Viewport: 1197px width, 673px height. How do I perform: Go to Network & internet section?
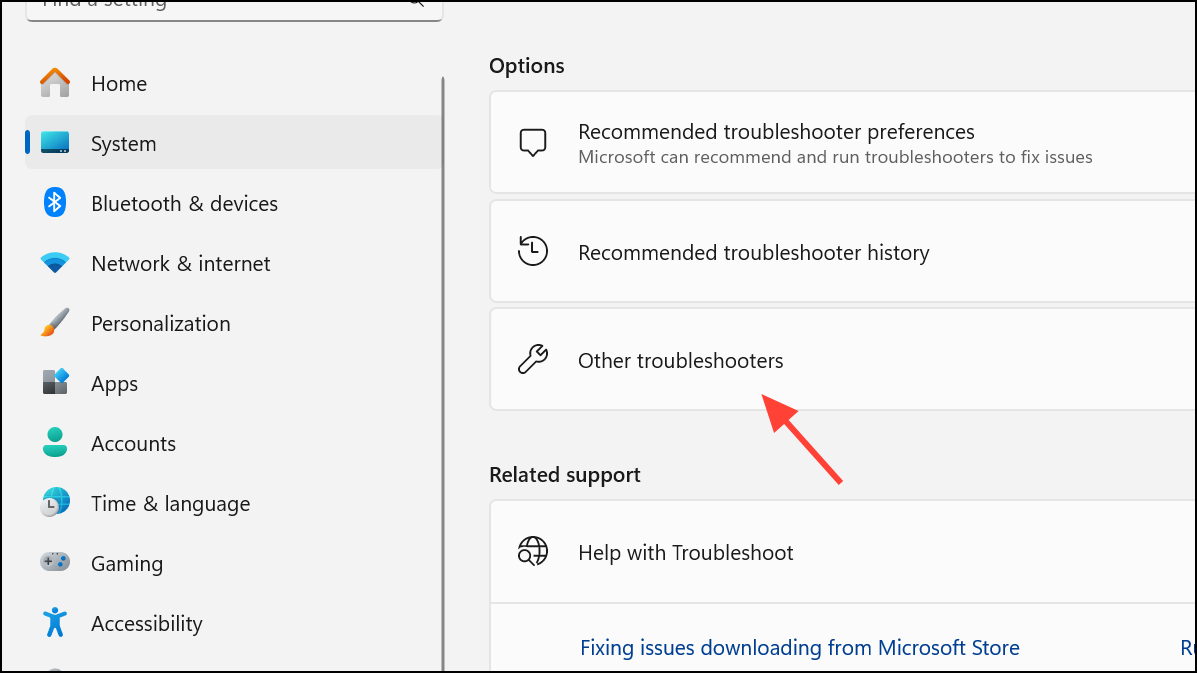tap(180, 264)
